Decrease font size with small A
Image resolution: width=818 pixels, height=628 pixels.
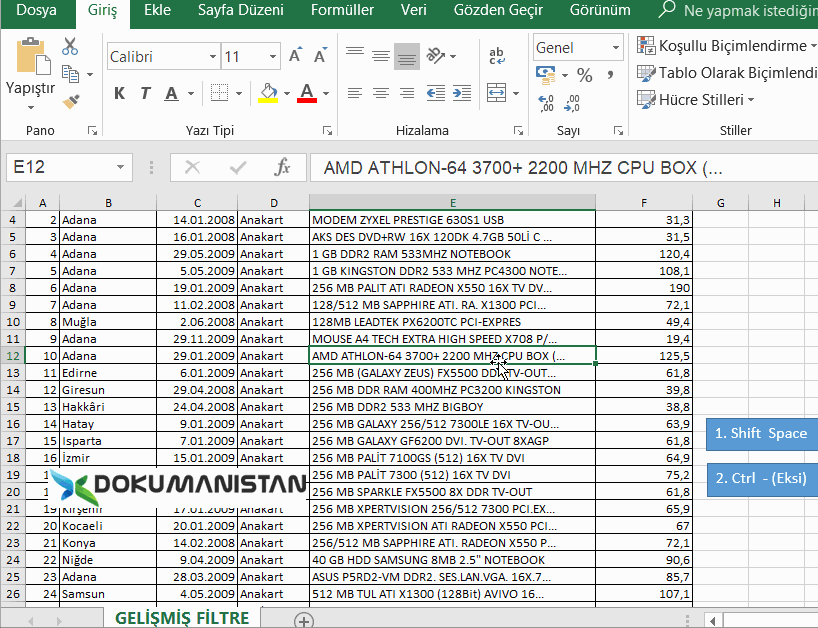click(320, 55)
